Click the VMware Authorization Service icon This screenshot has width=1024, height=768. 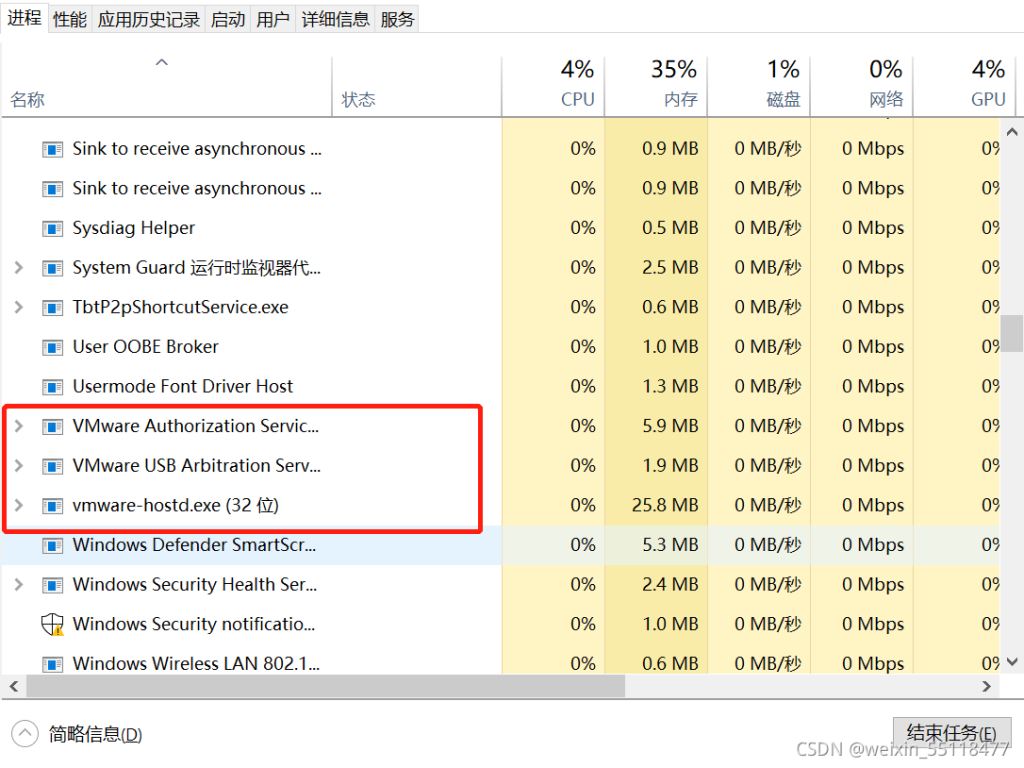[x=52, y=426]
